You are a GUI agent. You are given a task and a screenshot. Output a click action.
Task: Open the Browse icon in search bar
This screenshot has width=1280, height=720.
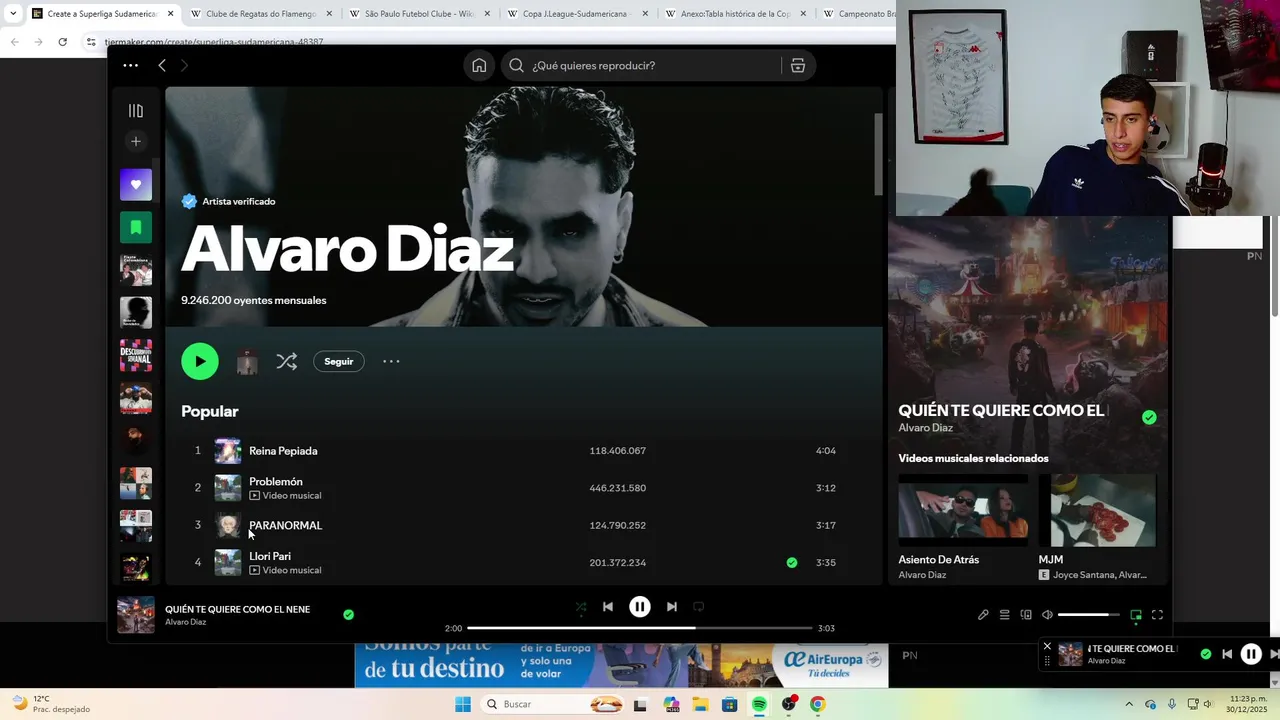tap(798, 65)
